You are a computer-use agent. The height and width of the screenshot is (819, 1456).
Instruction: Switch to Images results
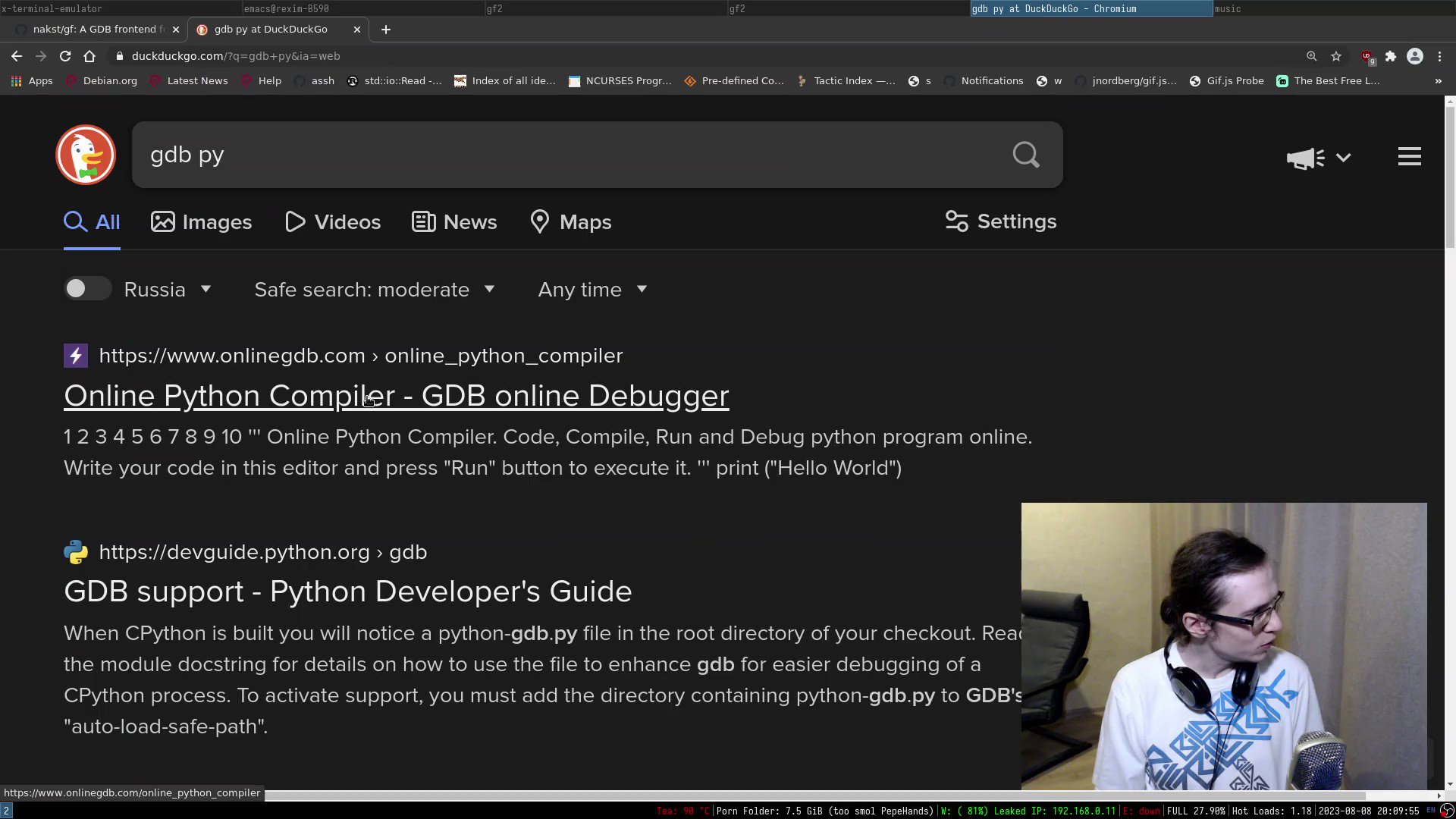point(201,222)
